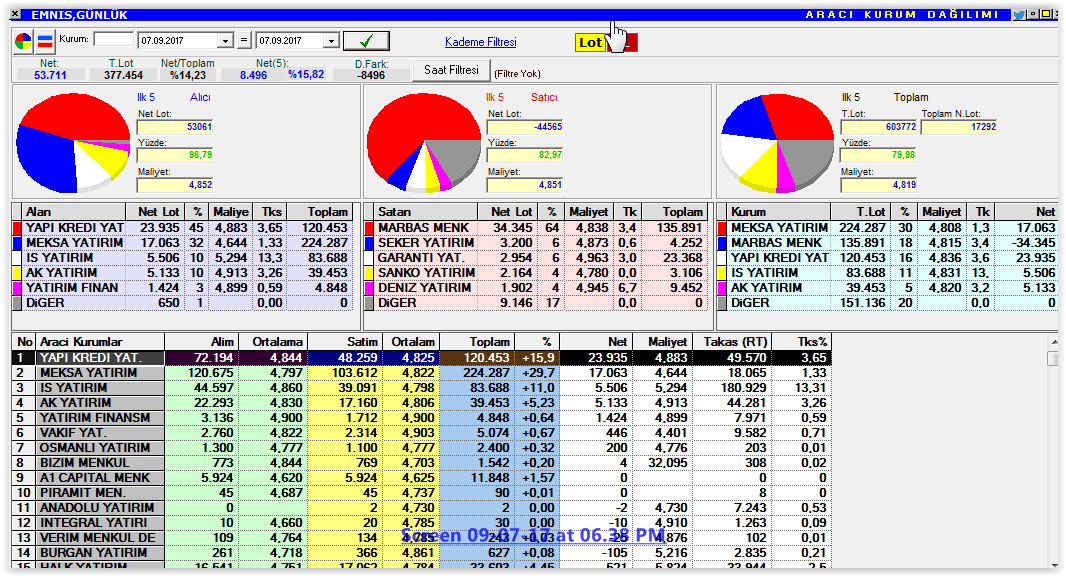Select yellow swatch beside AK YATIRIM in Alan table
Viewport: 1066px width, 576px height.
(17, 273)
